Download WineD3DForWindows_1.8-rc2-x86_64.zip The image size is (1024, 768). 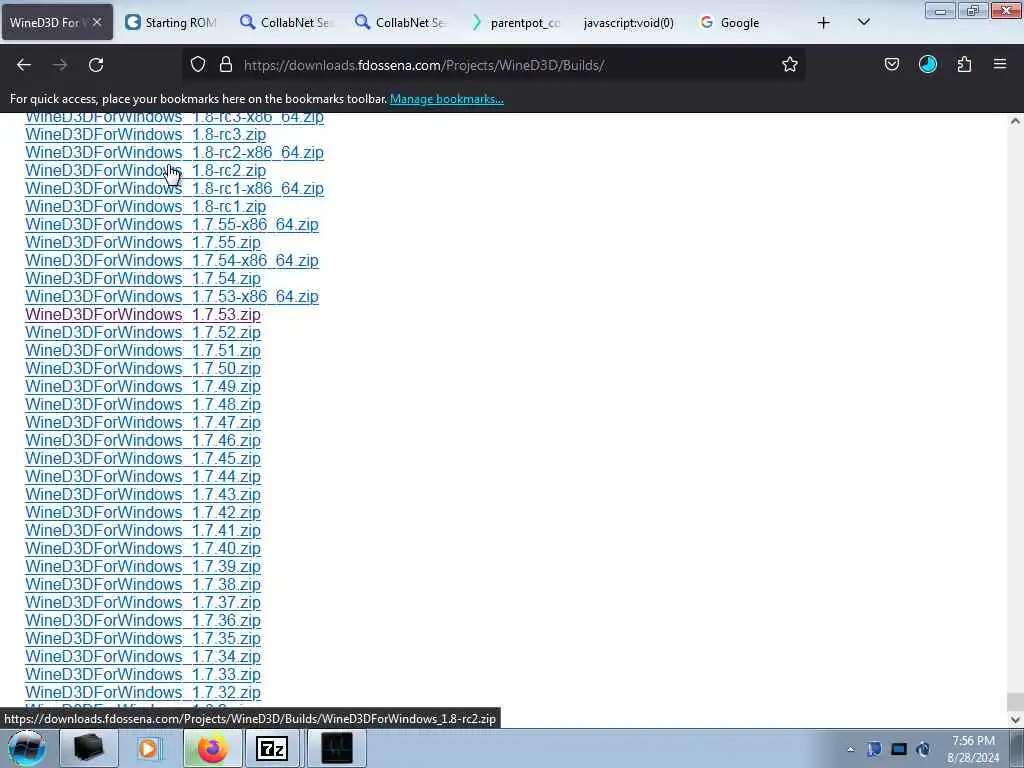click(x=174, y=152)
